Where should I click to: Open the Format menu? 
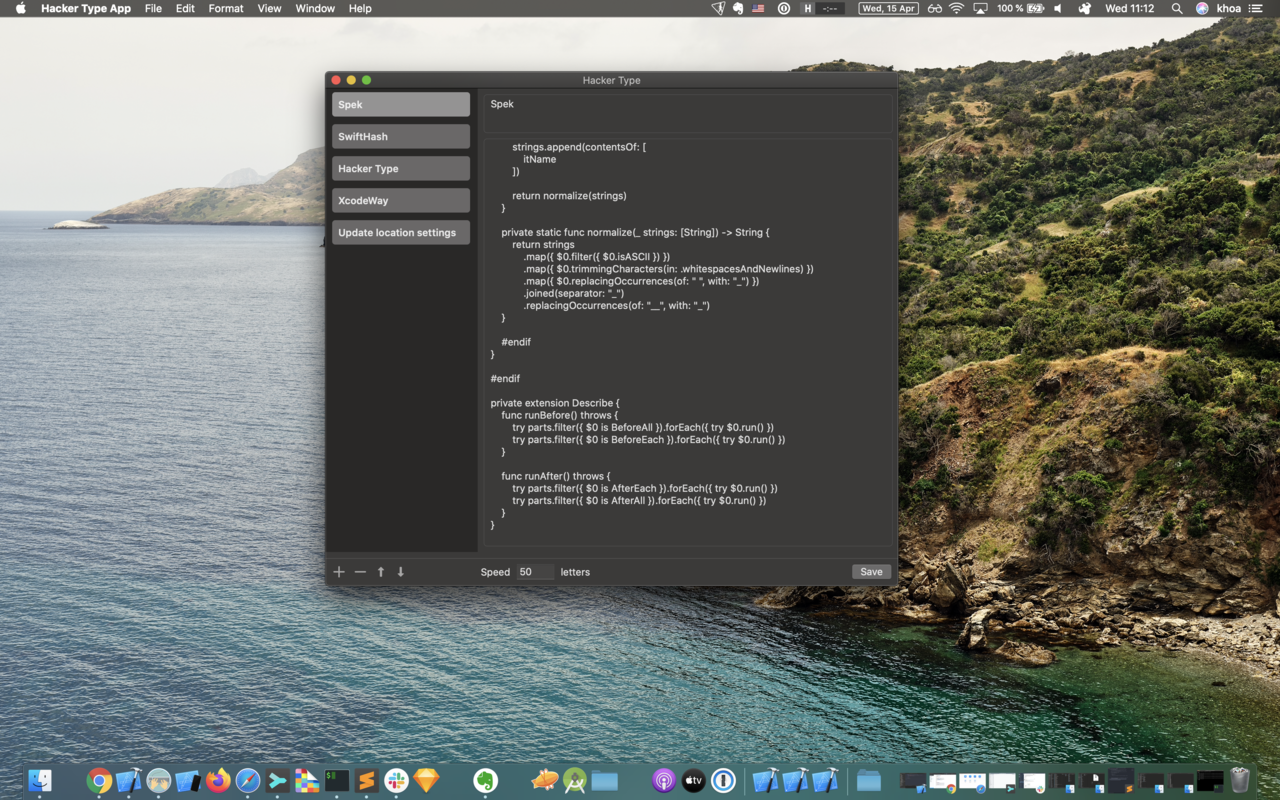pos(226,8)
